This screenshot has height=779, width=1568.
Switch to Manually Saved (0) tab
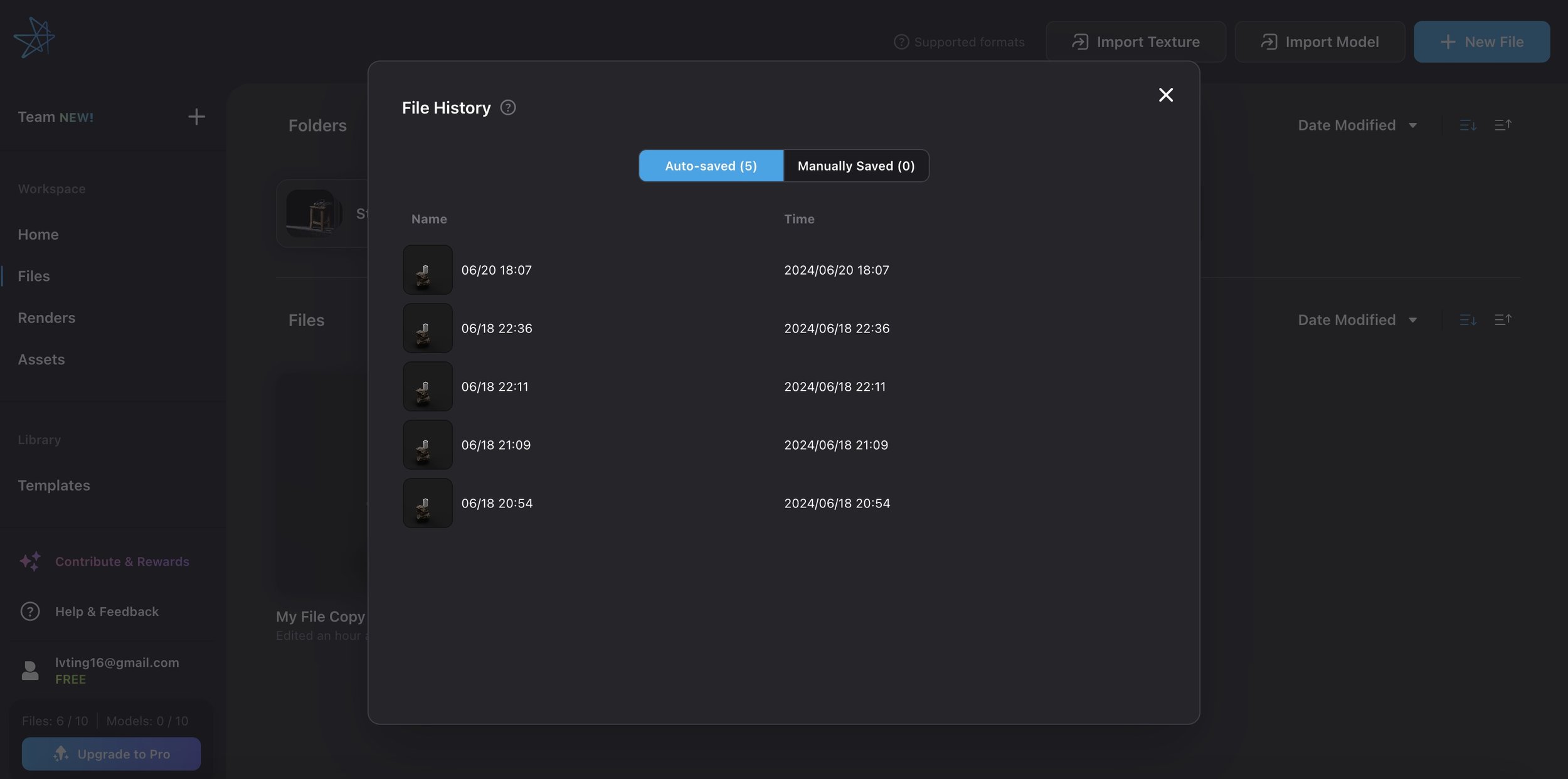[x=856, y=166]
